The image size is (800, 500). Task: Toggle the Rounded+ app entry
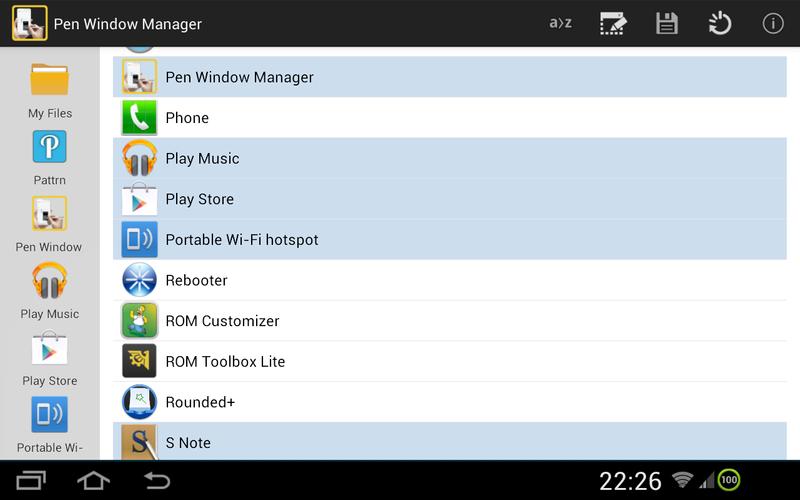450,402
